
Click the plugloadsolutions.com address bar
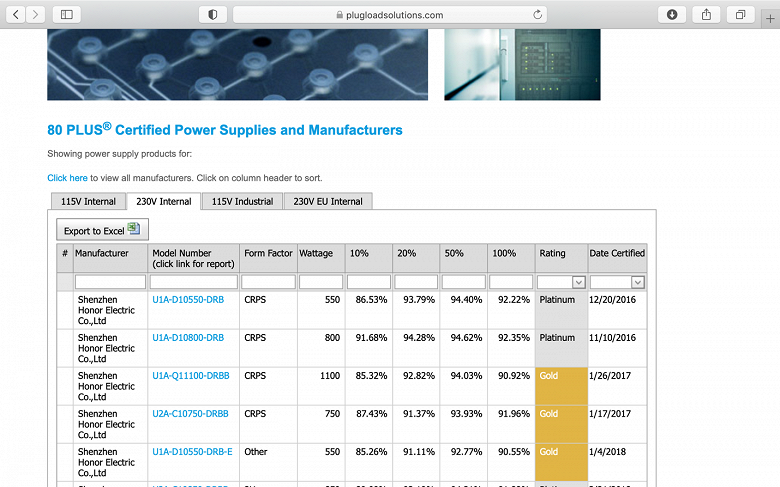coord(390,14)
